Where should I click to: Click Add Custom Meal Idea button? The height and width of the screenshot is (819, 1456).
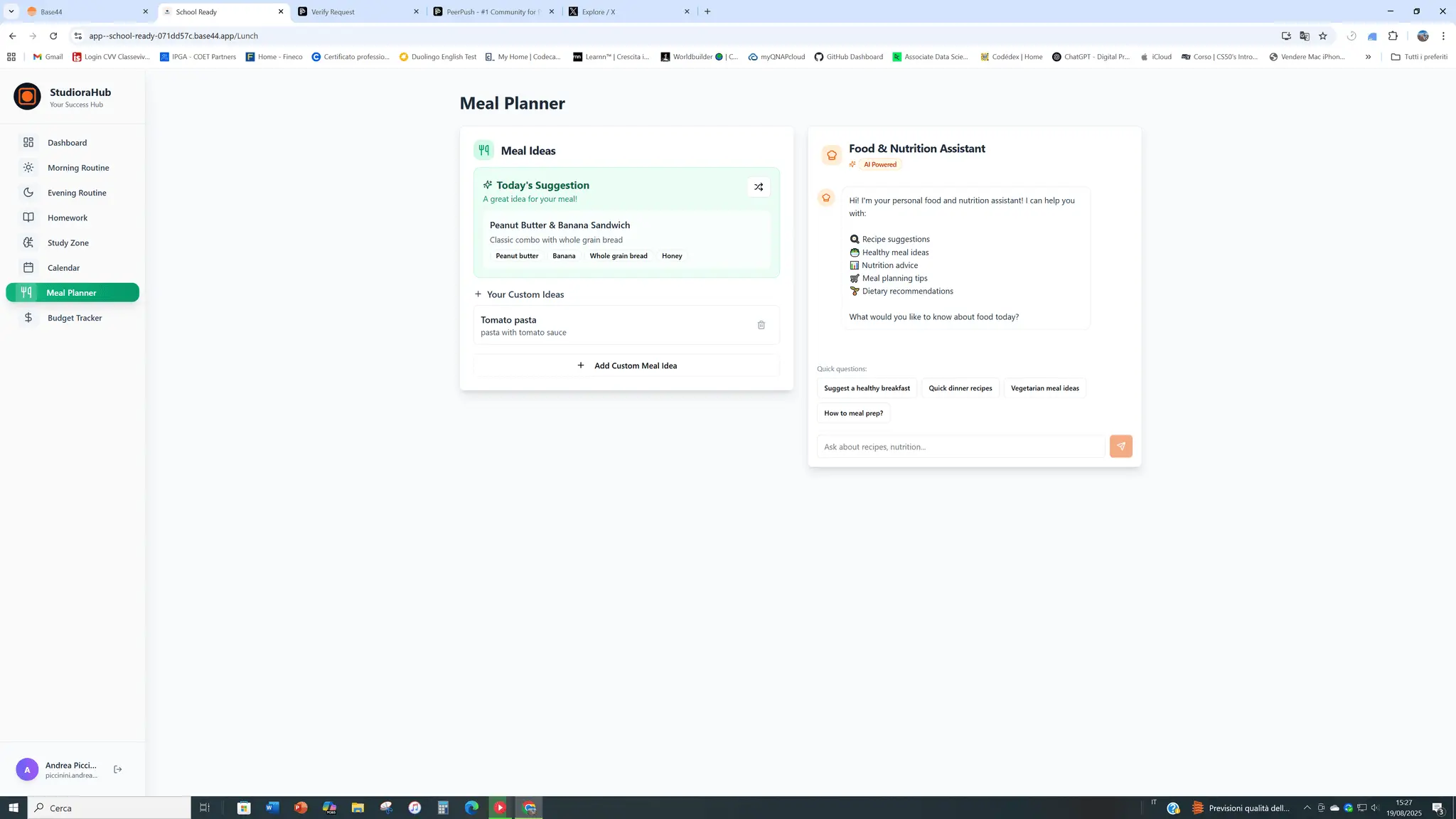point(626,365)
